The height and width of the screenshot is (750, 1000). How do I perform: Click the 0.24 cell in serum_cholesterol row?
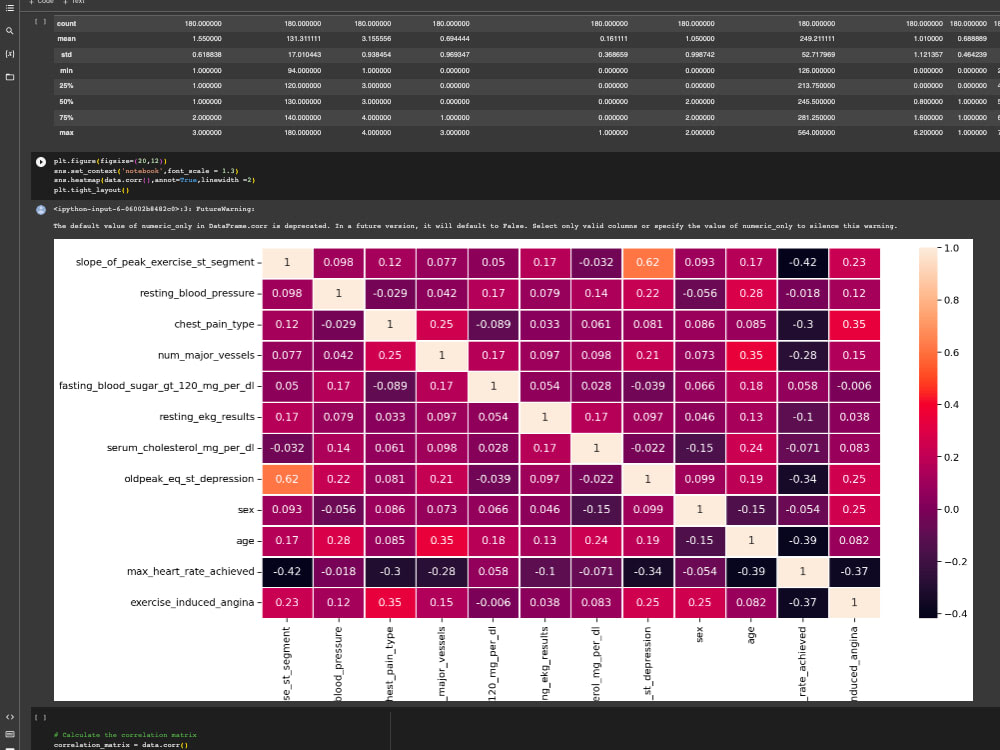pyautogui.click(x=751, y=448)
